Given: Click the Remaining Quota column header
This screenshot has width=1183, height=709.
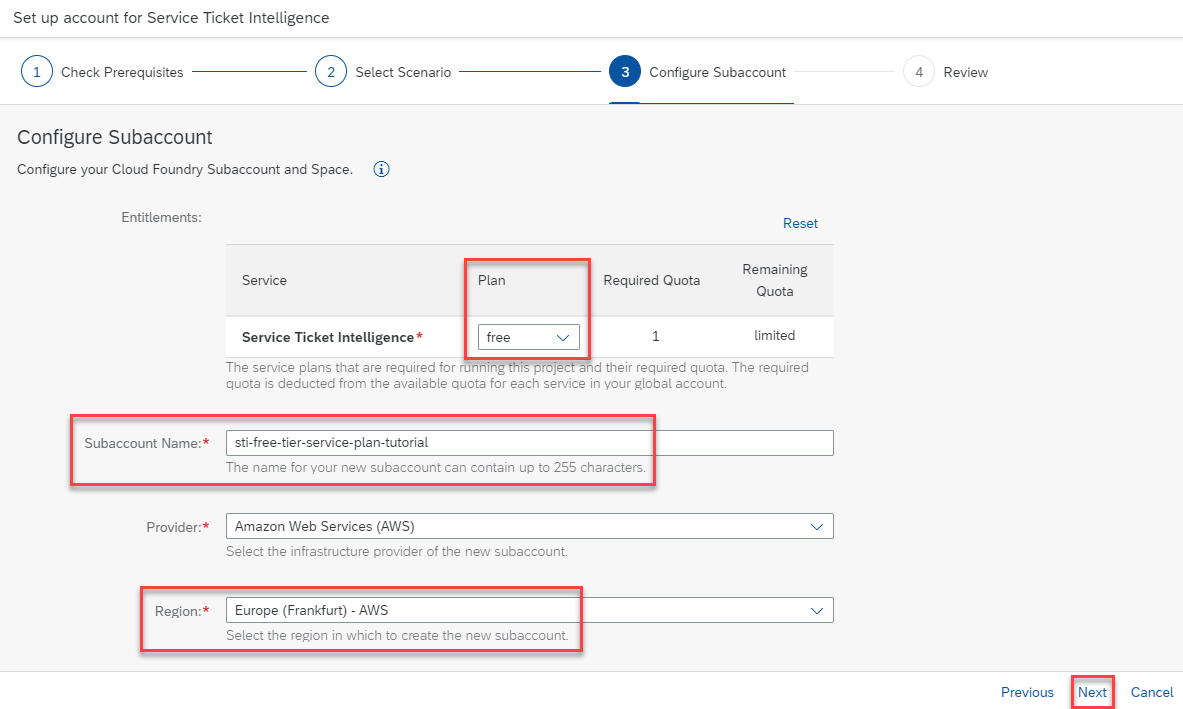Looking at the screenshot, I should pos(775,280).
